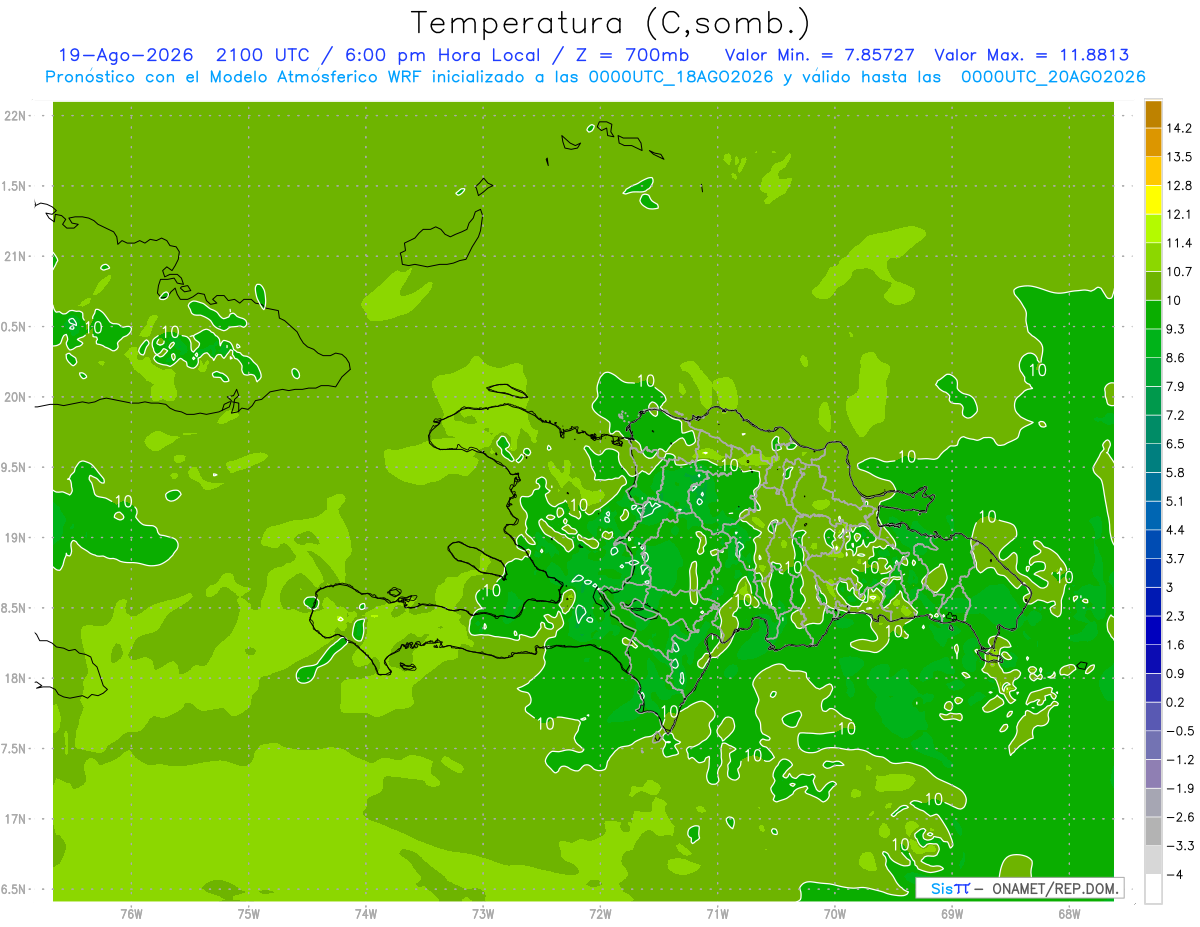Click the '21N' latitude tick label

click(16, 256)
